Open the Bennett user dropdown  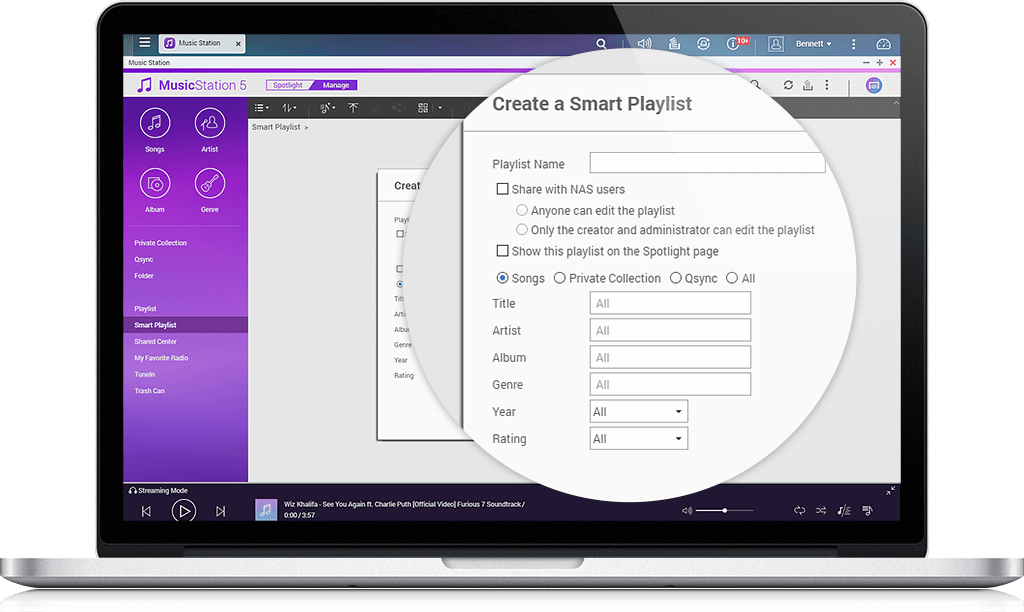point(813,44)
